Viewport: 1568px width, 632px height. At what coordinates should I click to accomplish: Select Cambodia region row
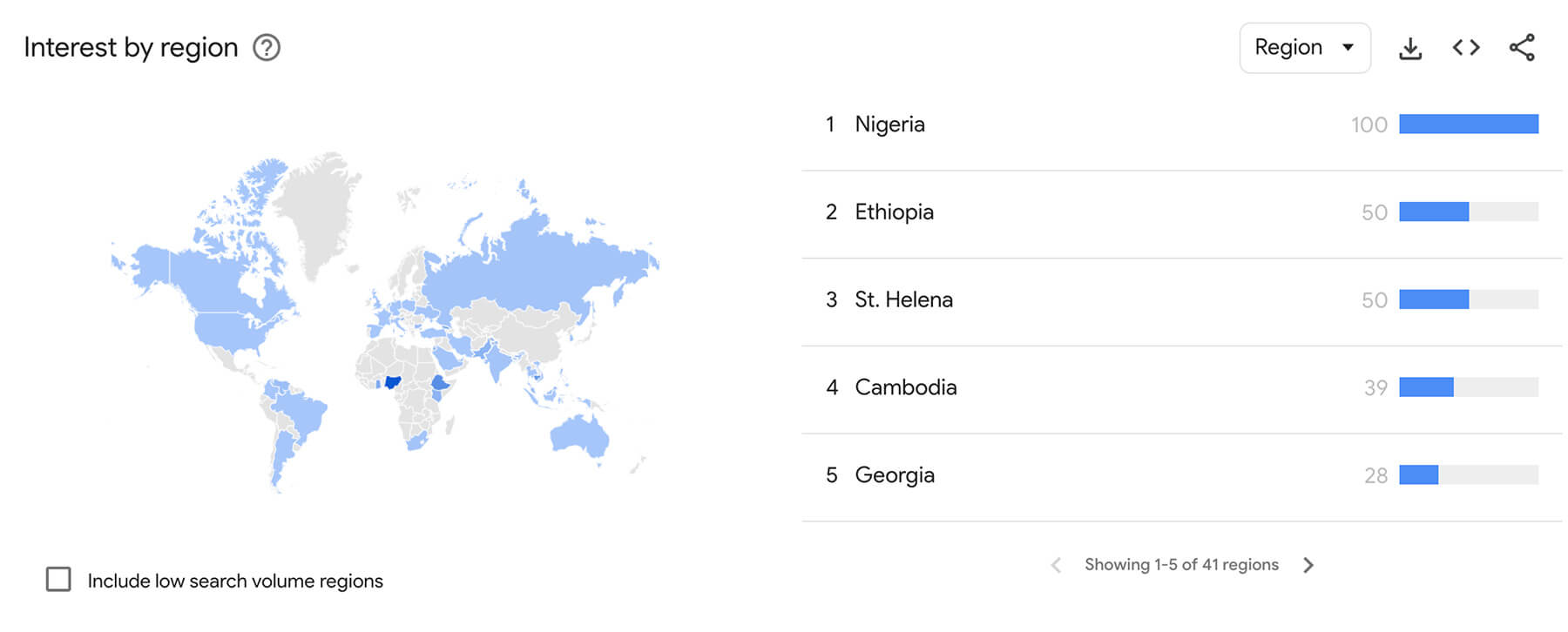tap(905, 387)
